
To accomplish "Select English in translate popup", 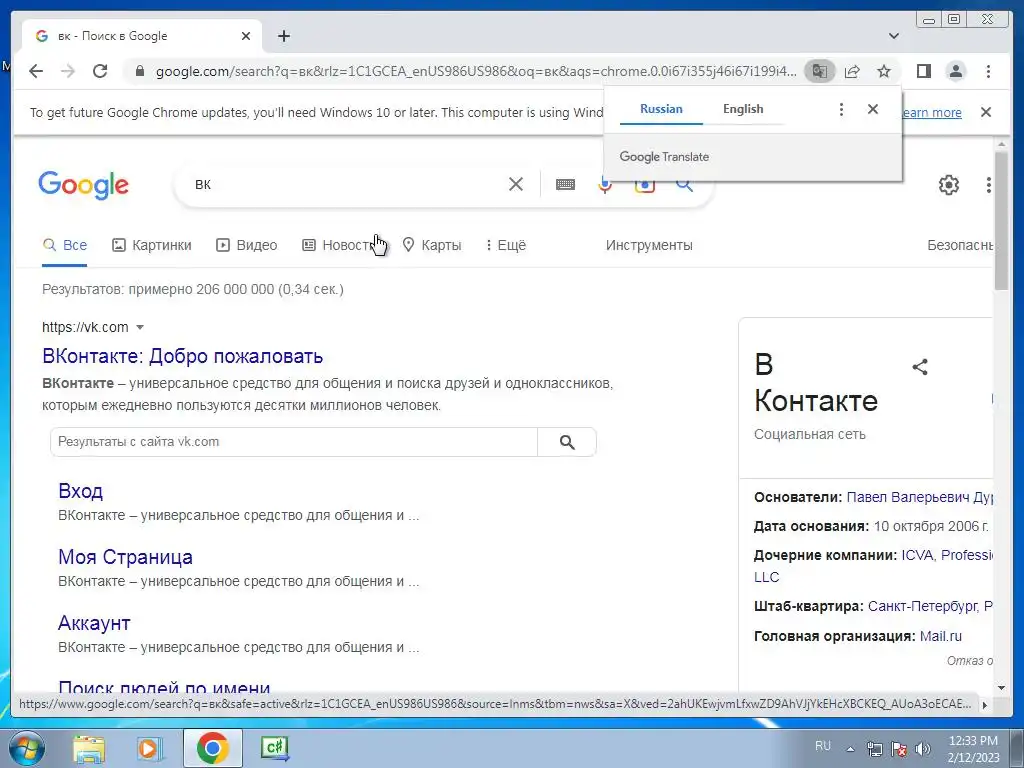I will point(743,109).
